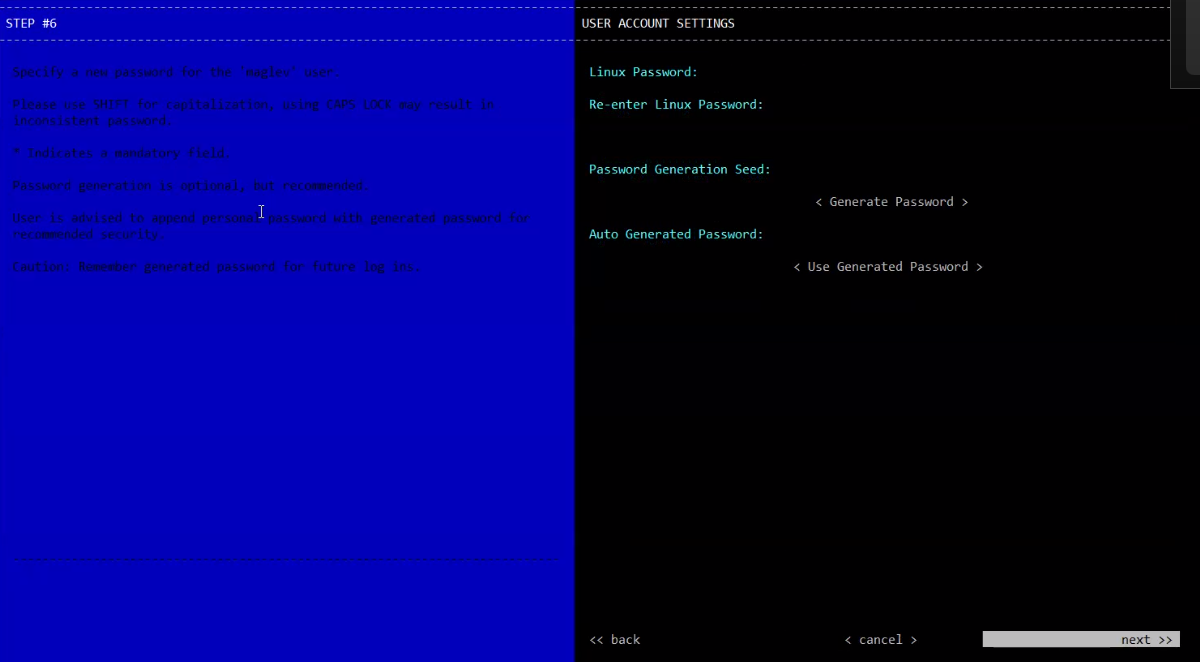Click the 'Password generation is optional' line
Viewport: 1200px width, 662px height.
tap(190, 186)
